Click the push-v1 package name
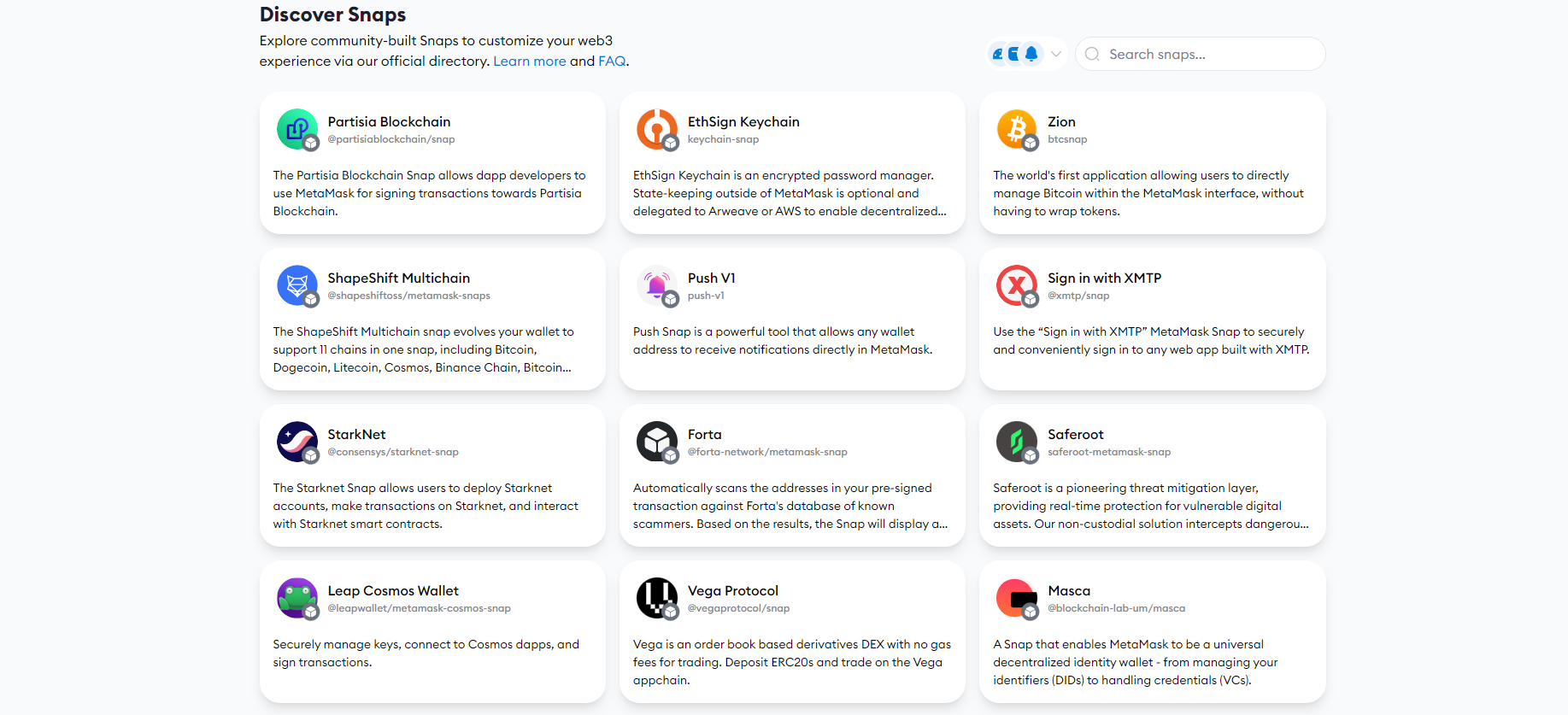This screenshot has width=1568, height=715. (706, 296)
